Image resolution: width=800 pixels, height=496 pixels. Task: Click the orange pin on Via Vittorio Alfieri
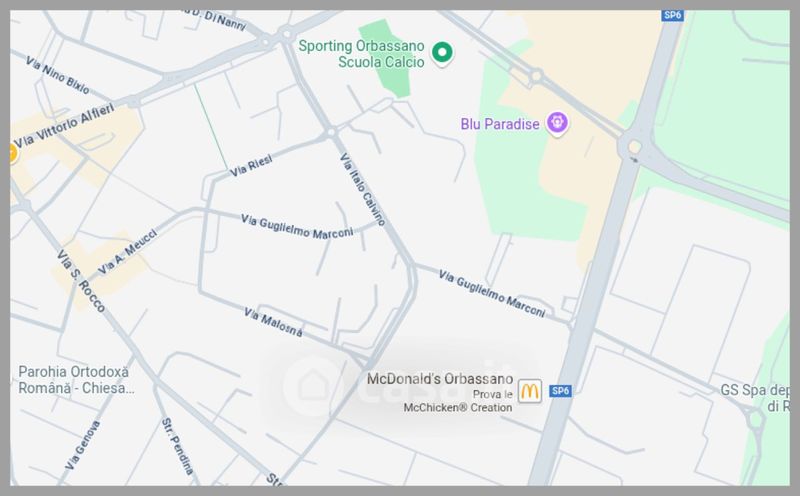pyautogui.click(x=12, y=153)
